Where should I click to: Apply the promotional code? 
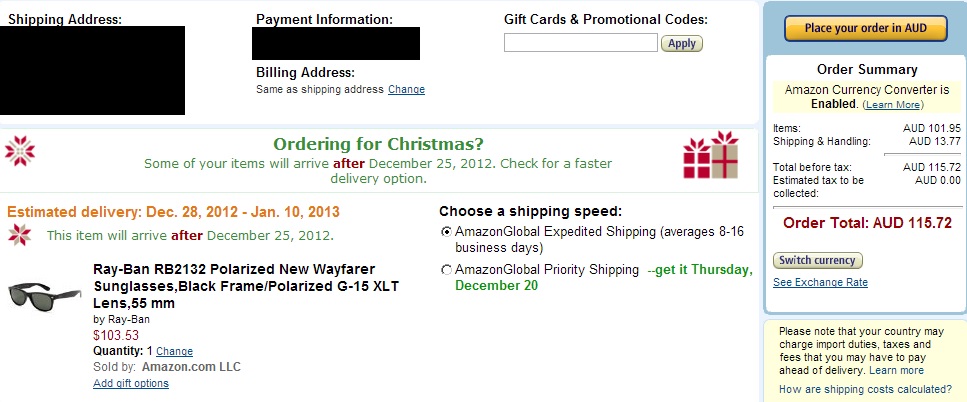click(x=681, y=43)
